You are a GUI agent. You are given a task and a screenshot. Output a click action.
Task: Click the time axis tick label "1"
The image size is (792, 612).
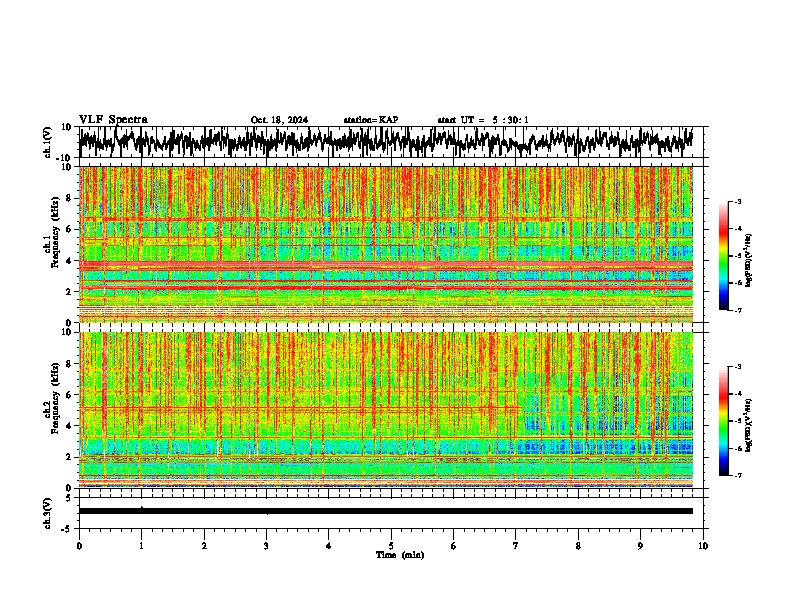click(141, 546)
